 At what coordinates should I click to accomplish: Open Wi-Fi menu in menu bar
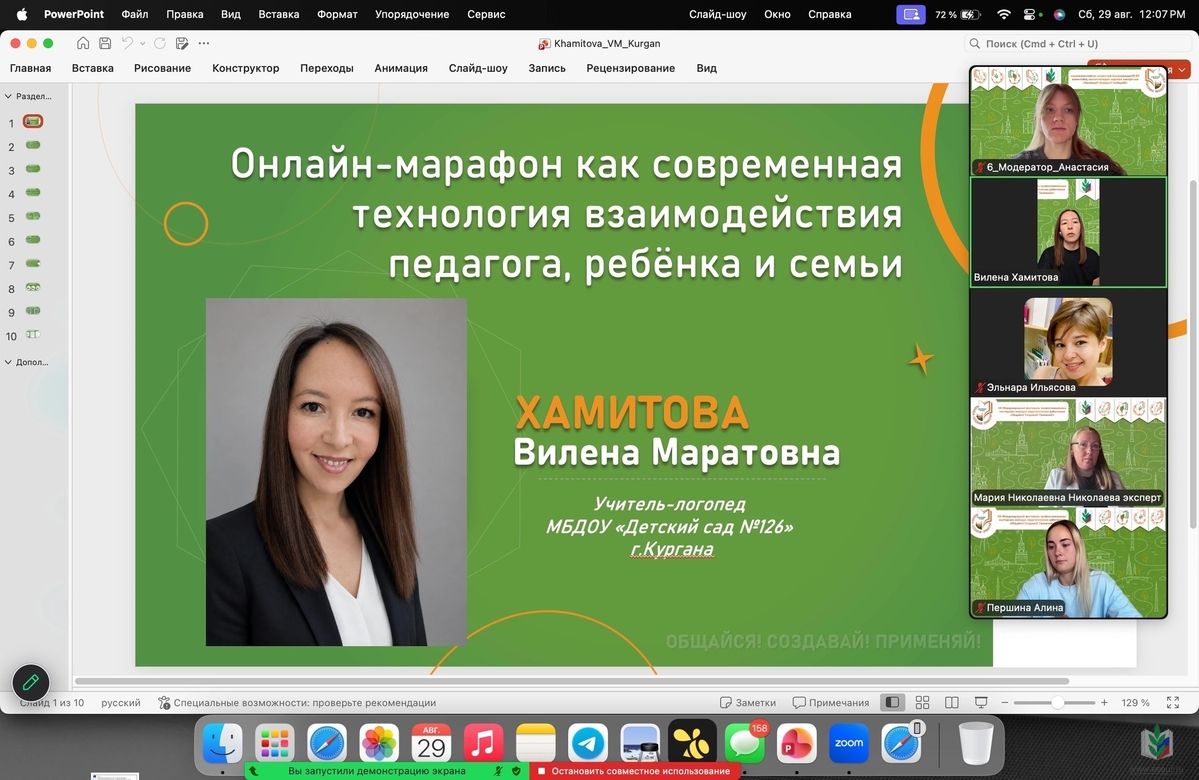[x=1004, y=14]
